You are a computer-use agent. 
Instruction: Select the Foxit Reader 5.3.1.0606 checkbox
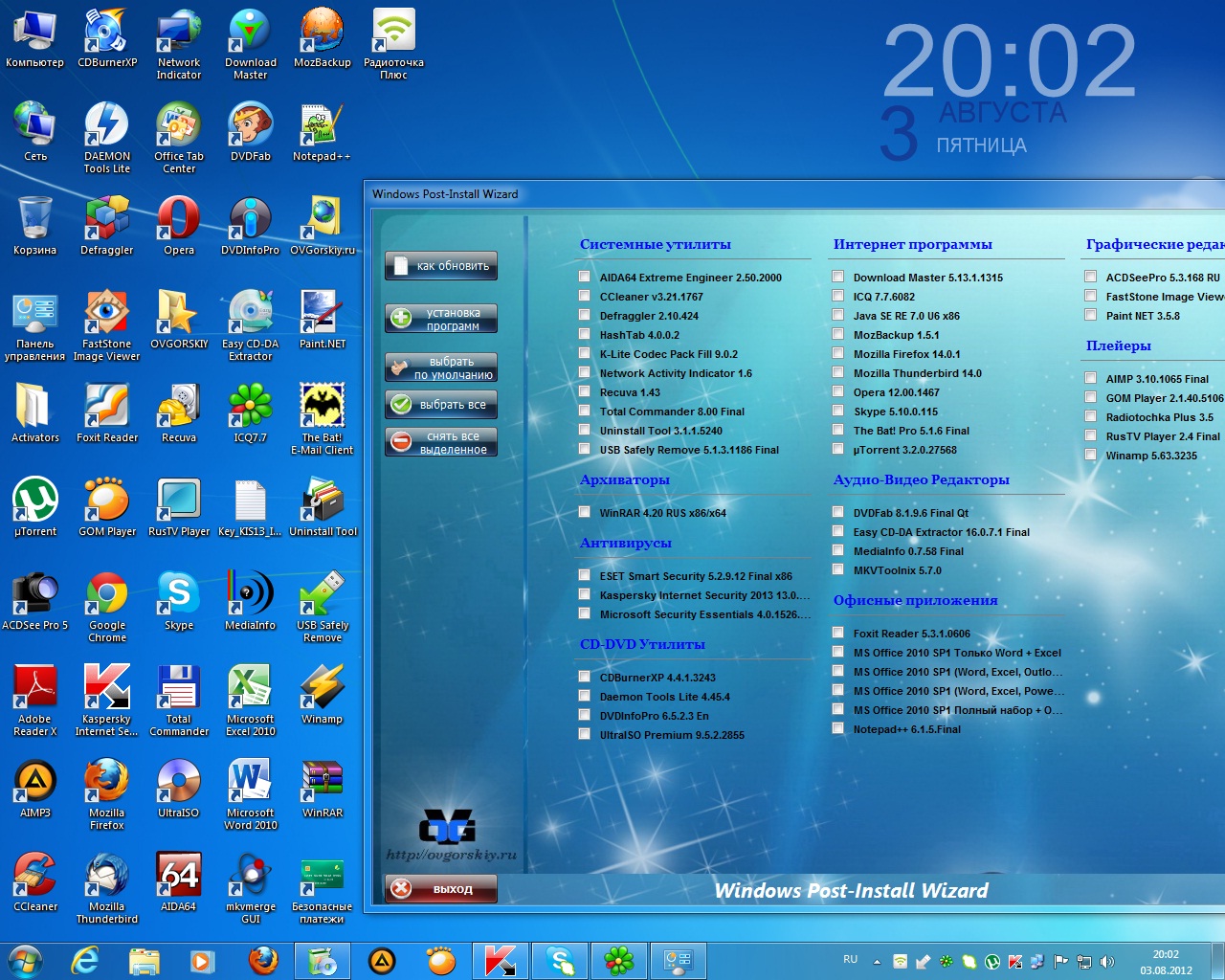[x=837, y=634]
